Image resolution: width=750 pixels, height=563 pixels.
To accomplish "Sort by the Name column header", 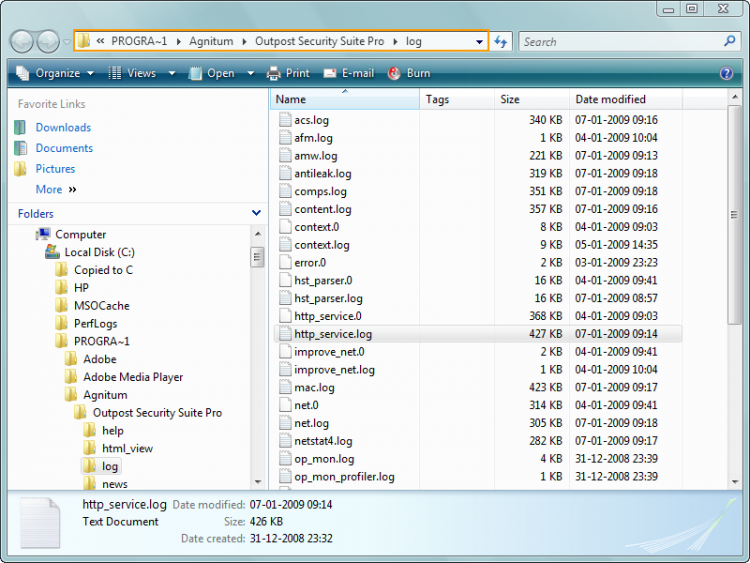I will tap(344, 99).
